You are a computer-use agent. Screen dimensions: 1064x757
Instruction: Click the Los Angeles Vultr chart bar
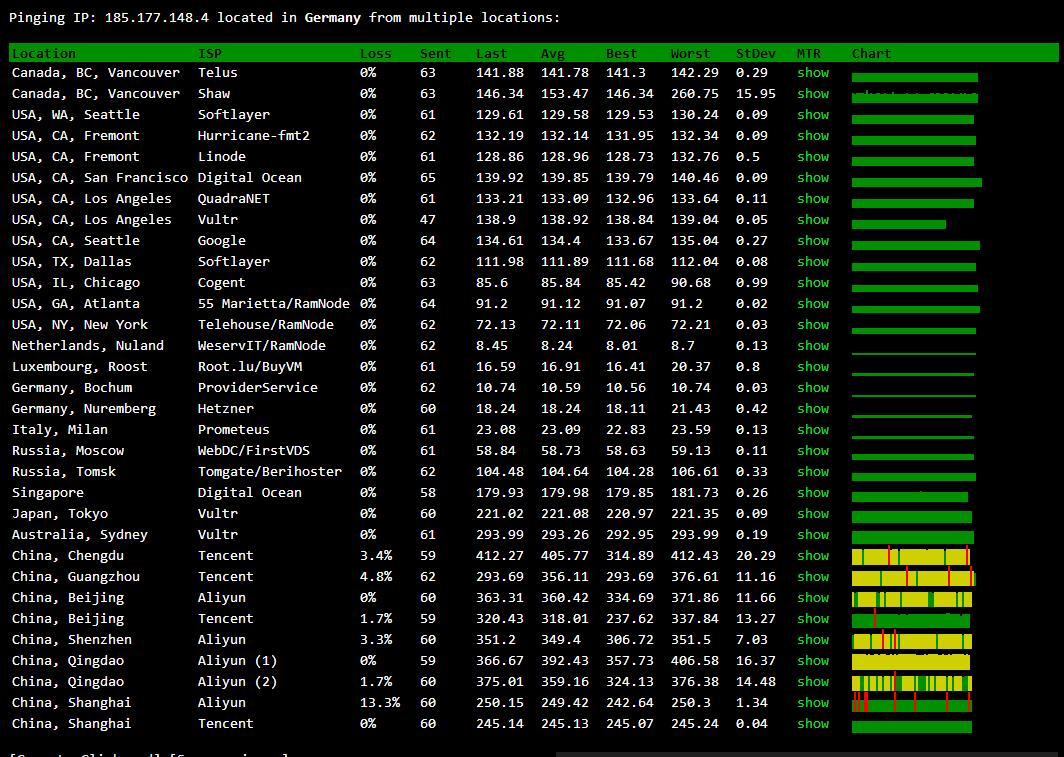(898, 224)
